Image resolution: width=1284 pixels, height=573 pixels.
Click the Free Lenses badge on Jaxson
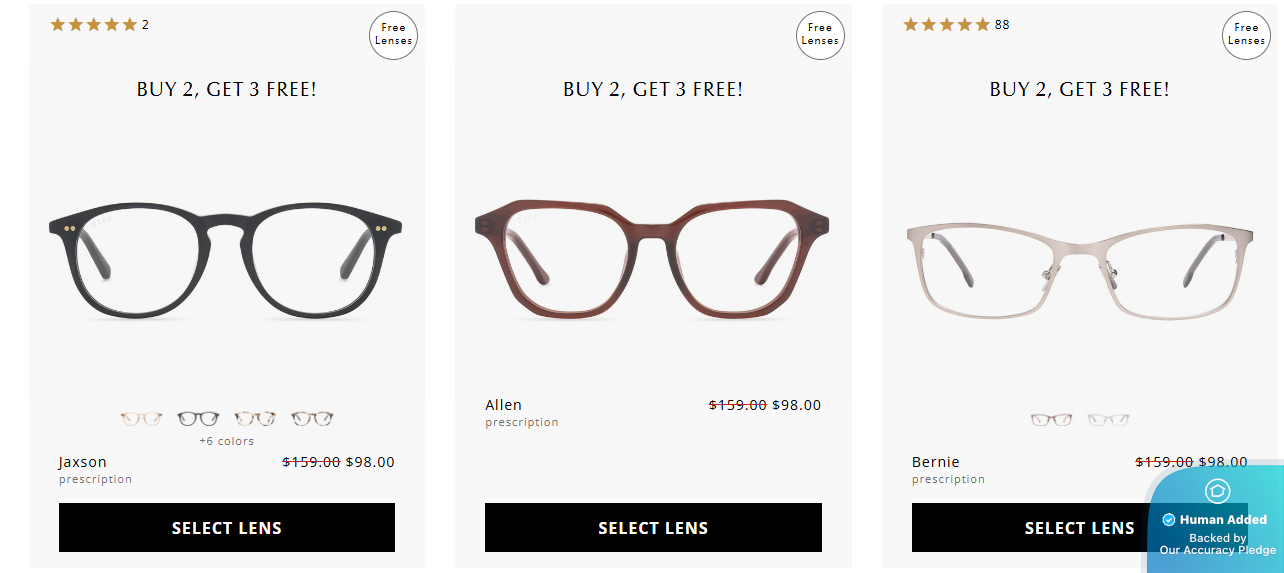[393, 35]
